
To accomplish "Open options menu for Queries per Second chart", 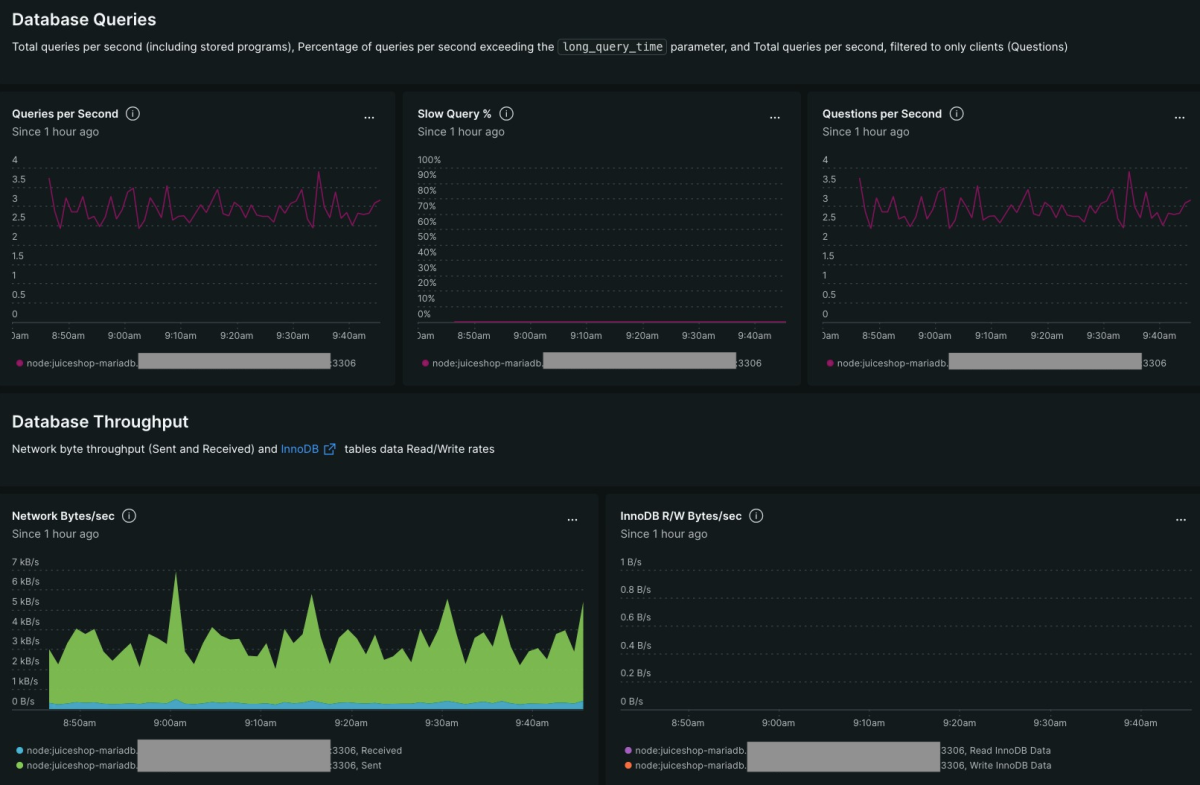I will (x=369, y=118).
